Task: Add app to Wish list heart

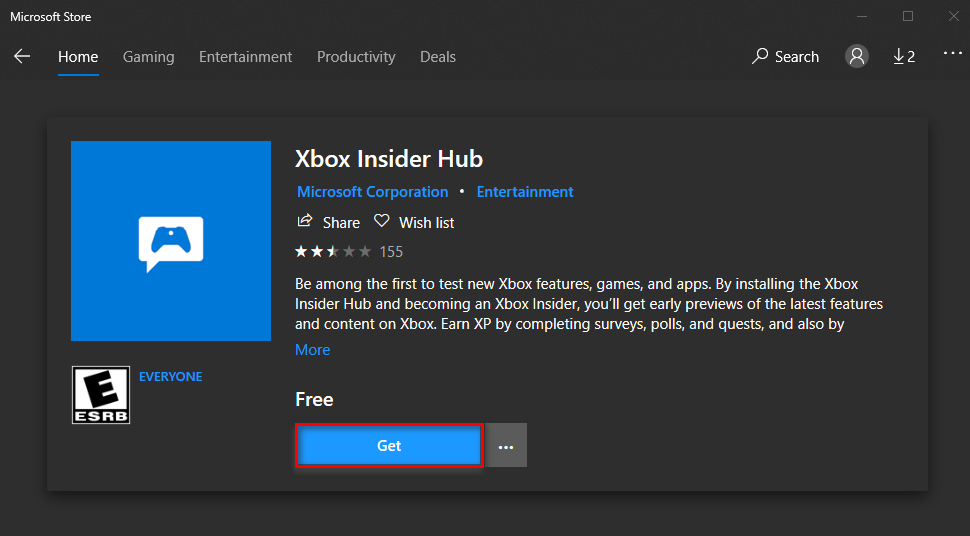Action: tap(381, 222)
